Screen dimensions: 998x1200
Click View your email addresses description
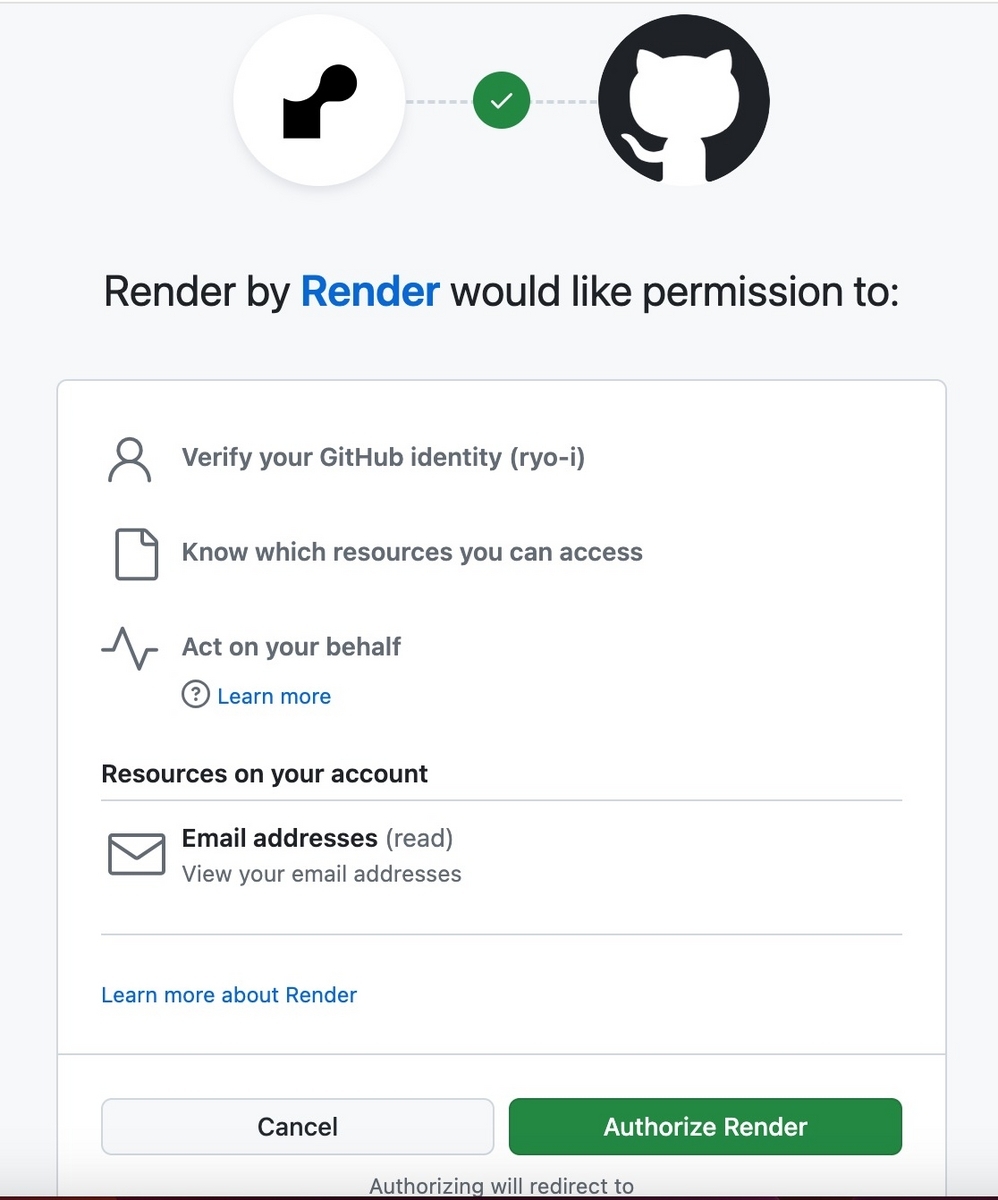[322, 874]
